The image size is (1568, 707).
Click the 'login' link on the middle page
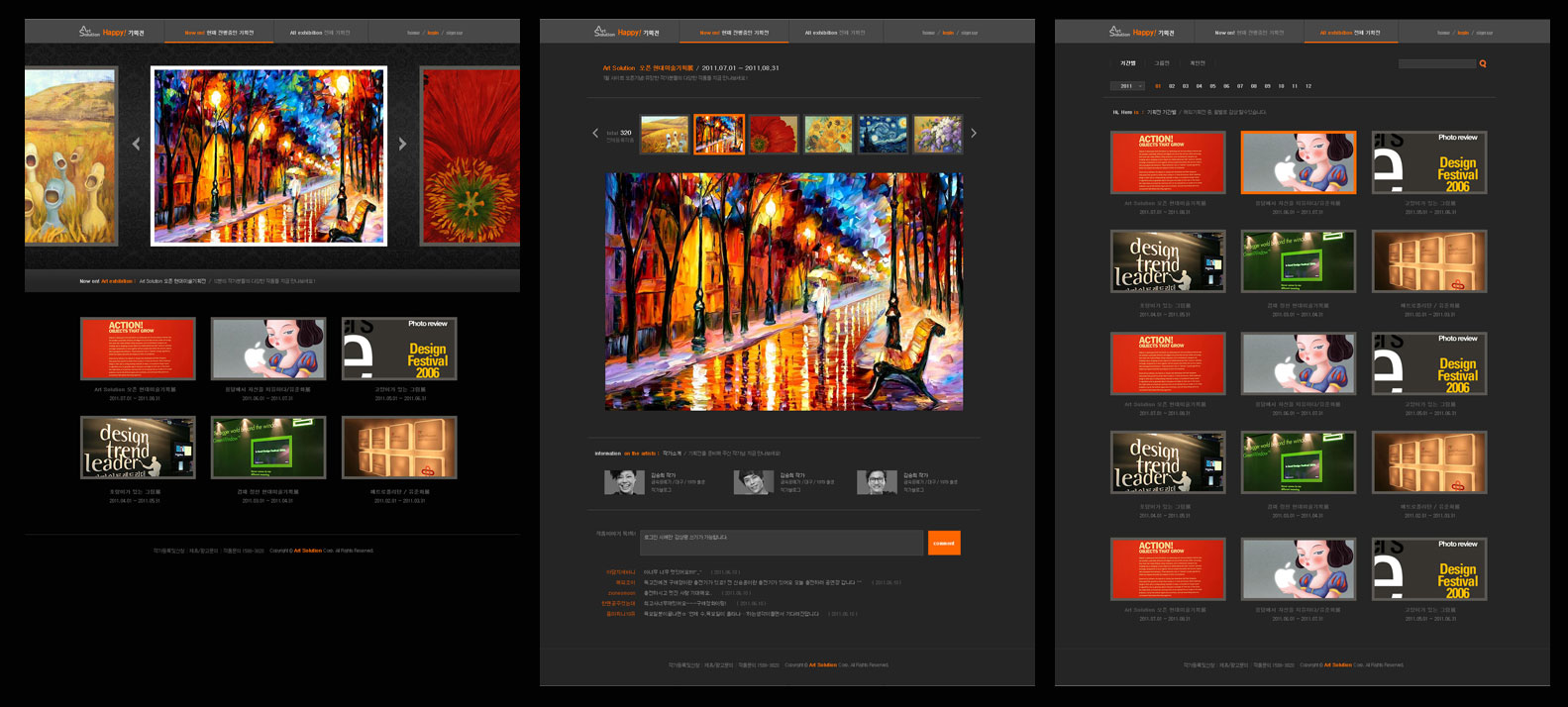948,33
